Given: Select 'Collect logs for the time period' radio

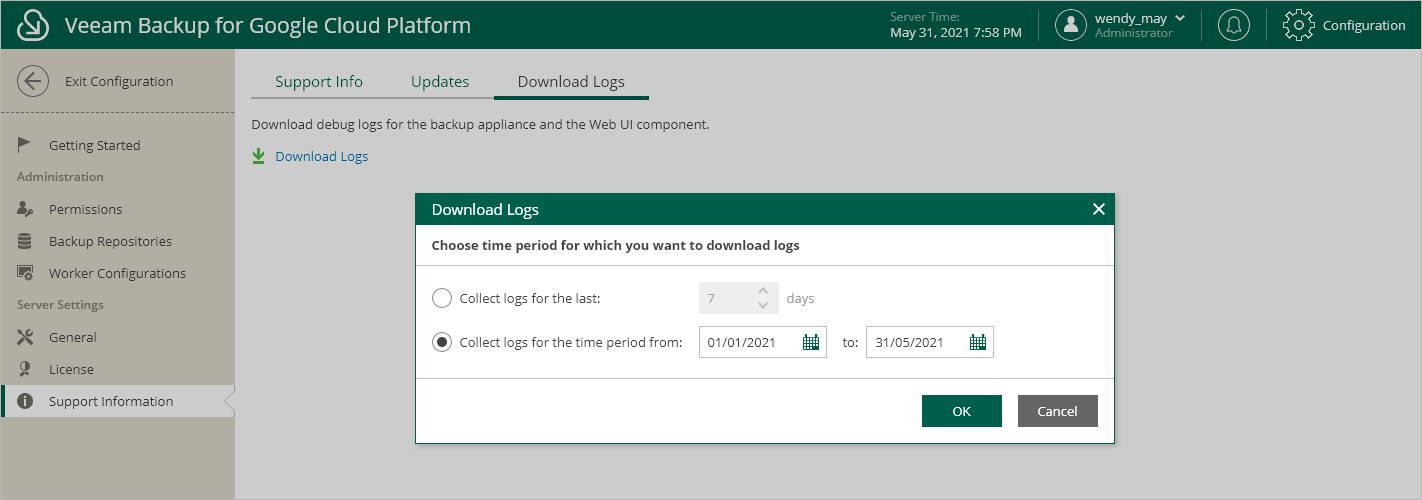Looking at the screenshot, I should [442, 342].
